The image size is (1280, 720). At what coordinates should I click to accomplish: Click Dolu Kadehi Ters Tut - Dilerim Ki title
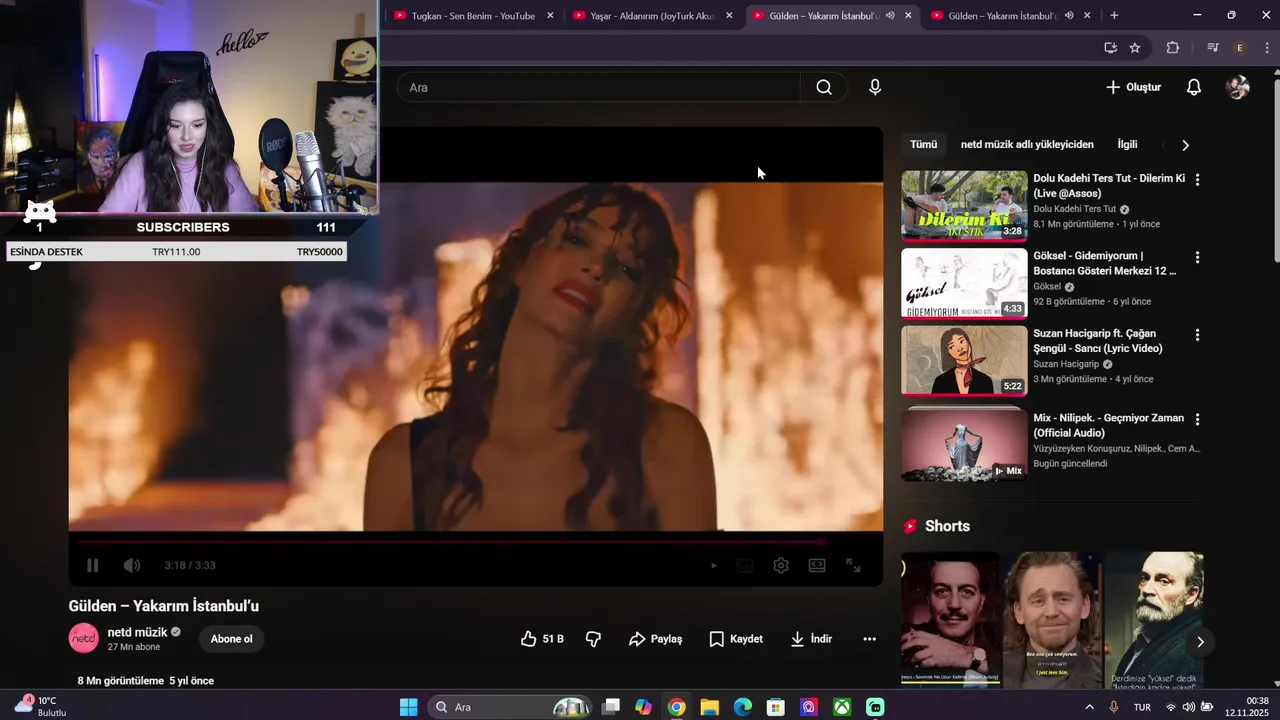coord(1109,186)
